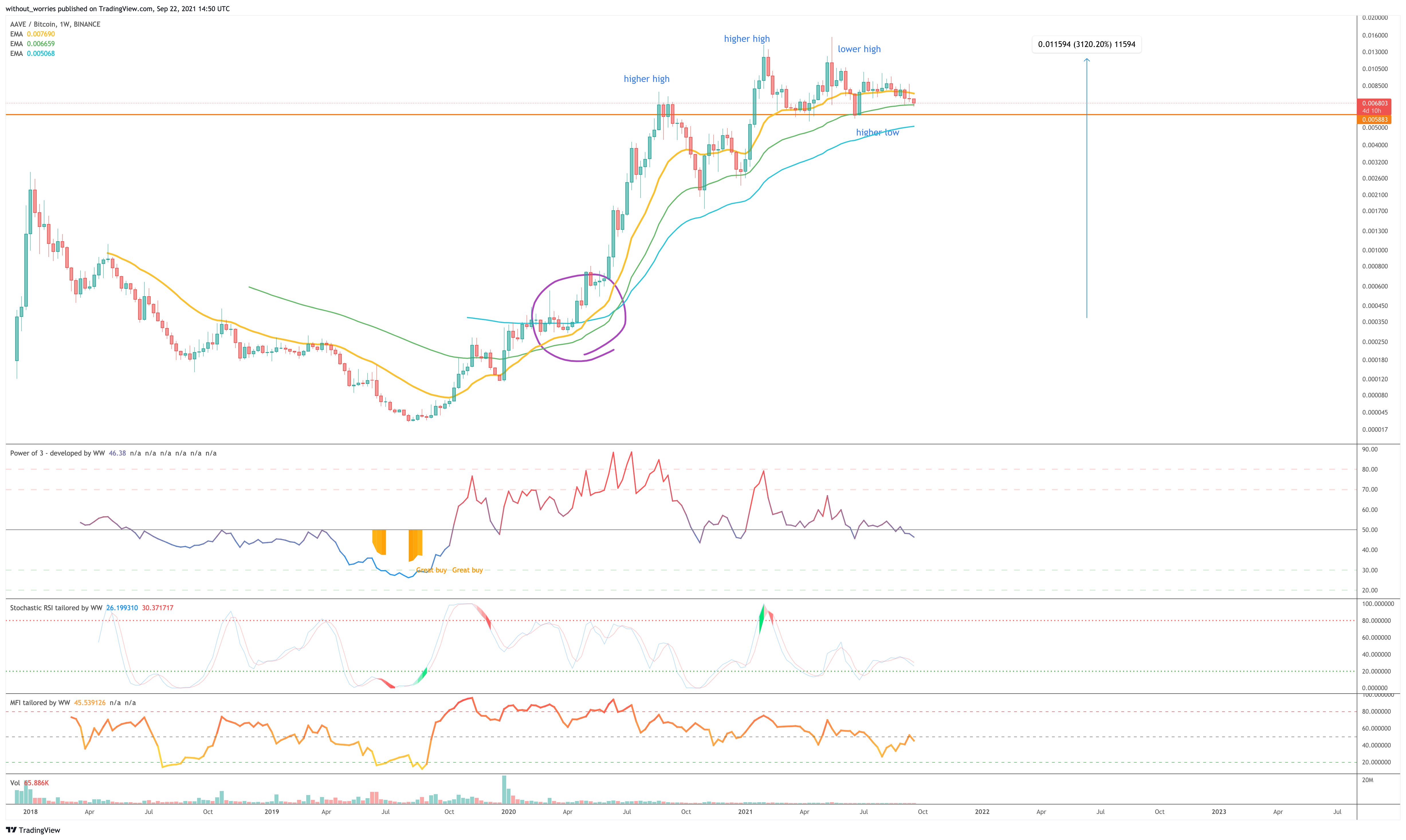1406x840 pixels.
Task: Click the 90.00 label on Power of 3 axis
Action: coord(1370,450)
